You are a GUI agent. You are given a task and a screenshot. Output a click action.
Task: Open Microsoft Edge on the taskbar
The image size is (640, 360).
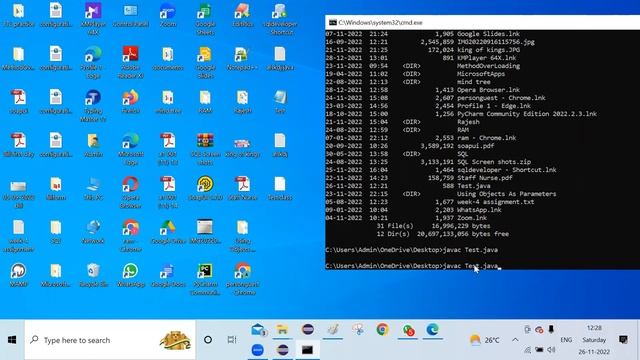[x=432, y=330]
